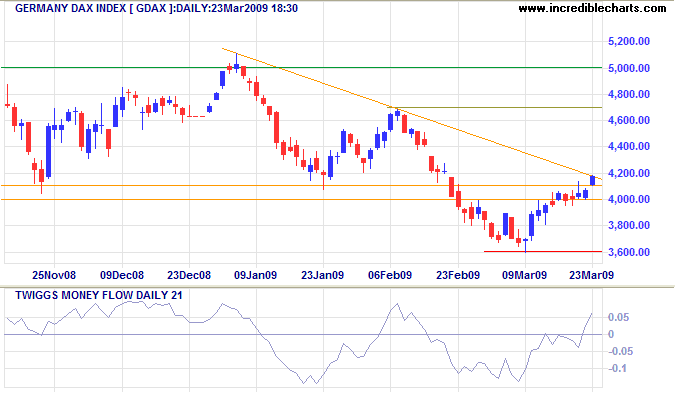Image resolution: width=675 pixels, height=395 pixels.
Task: Click the -0.05 money flow axis label
Action: tap(620, 352)
